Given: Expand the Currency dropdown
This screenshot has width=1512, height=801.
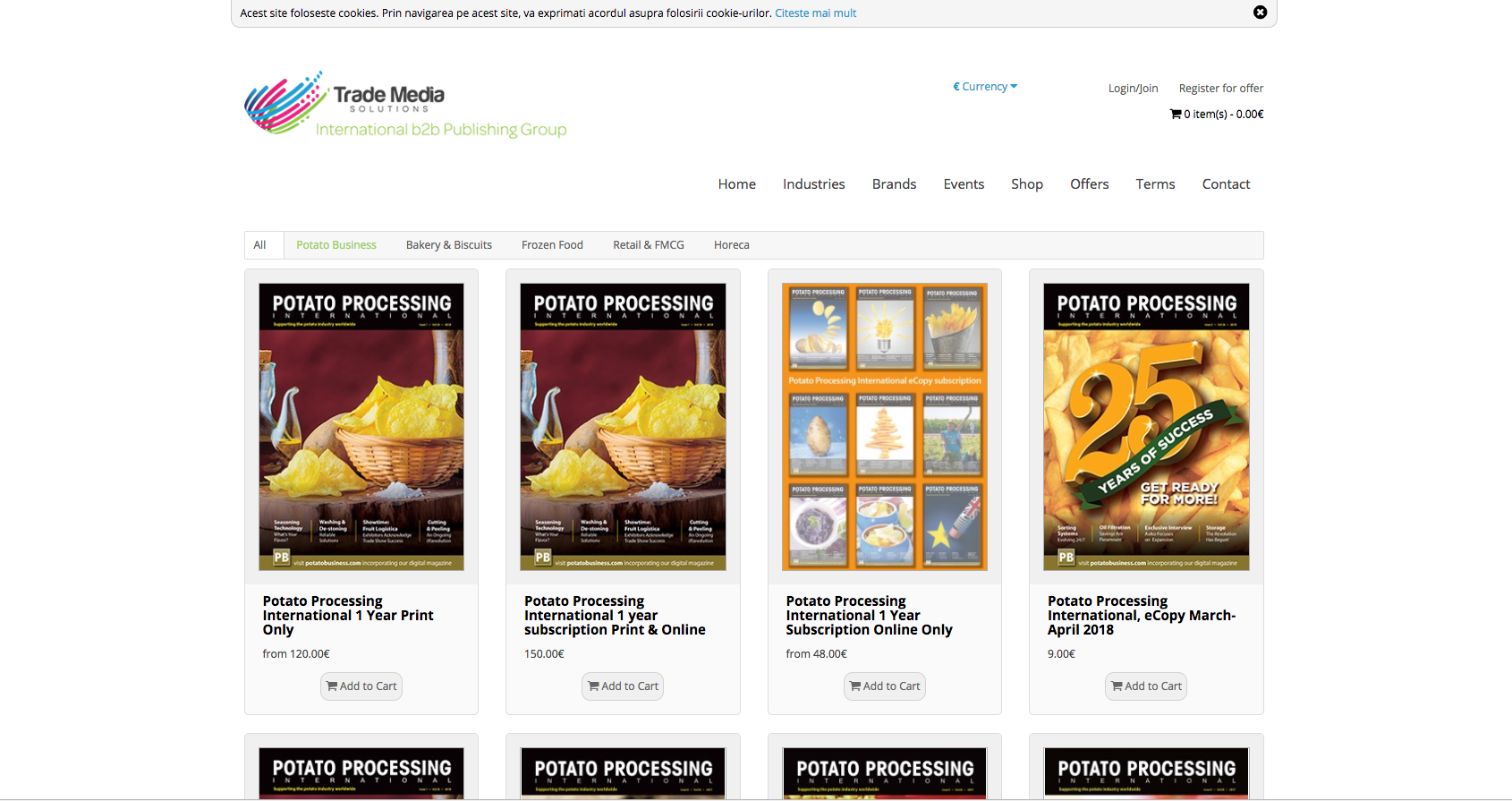Looking at the screenshot, I should coord(985,87).
